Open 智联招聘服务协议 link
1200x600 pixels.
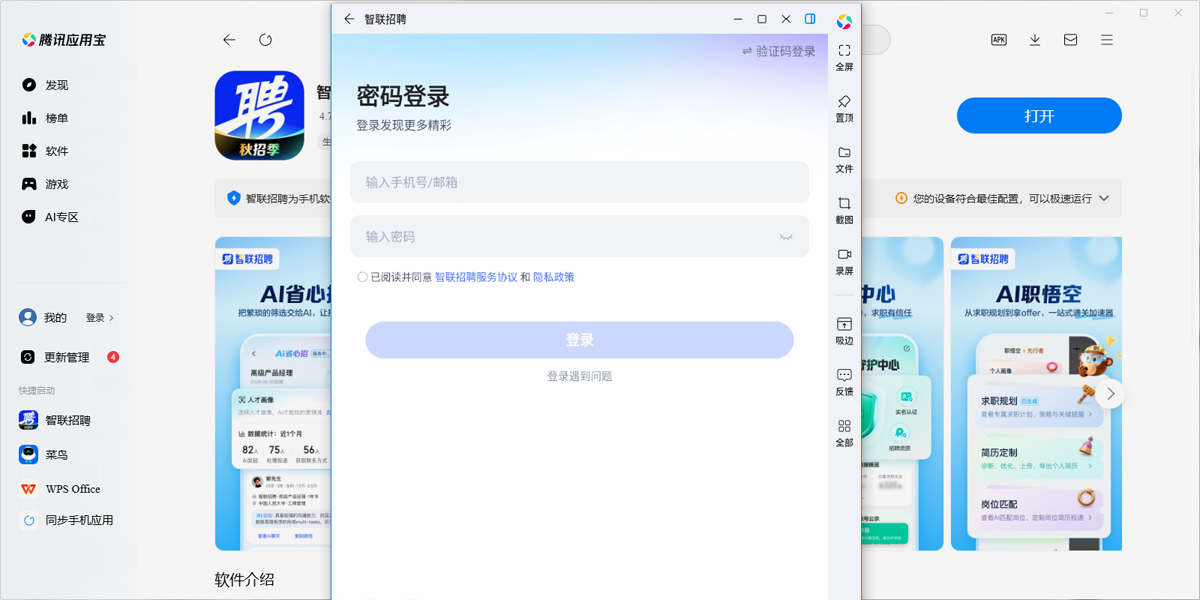tap(476, 277)
